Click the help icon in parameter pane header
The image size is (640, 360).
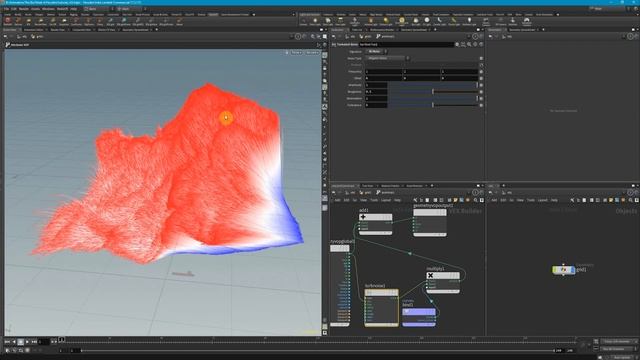(x=481, y=44)
